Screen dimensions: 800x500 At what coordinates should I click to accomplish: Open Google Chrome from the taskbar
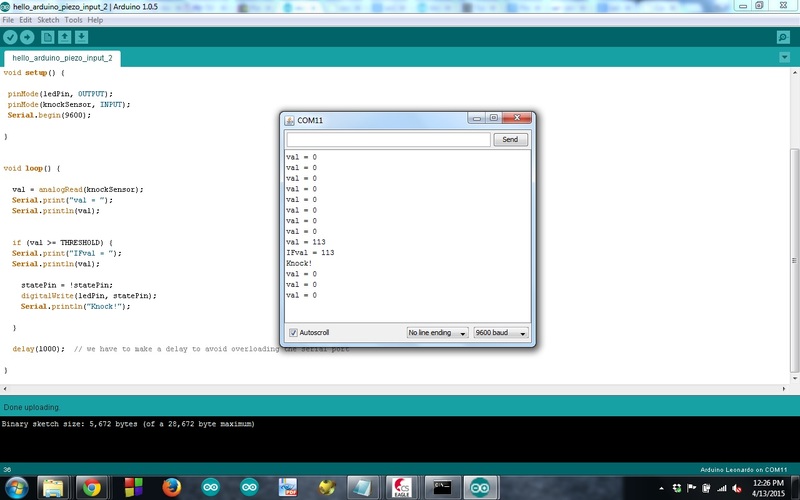coord(92,488)
